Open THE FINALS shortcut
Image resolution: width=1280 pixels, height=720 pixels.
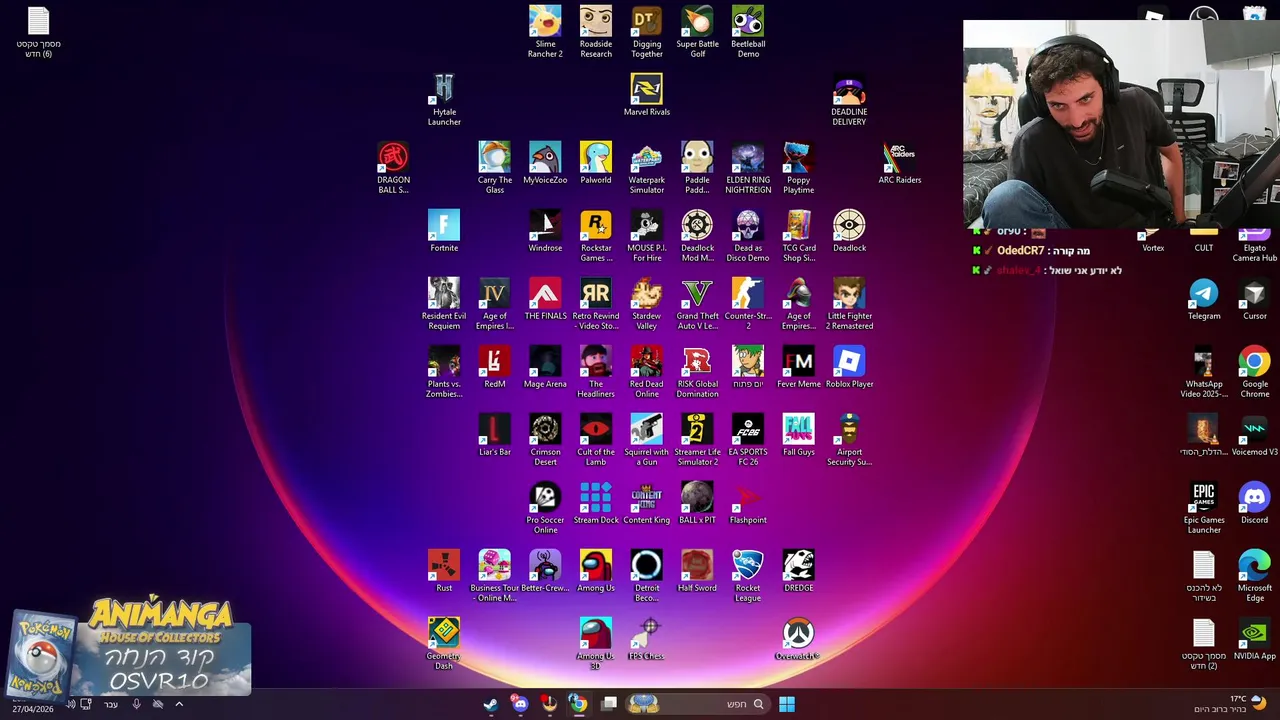pos(545,299)
